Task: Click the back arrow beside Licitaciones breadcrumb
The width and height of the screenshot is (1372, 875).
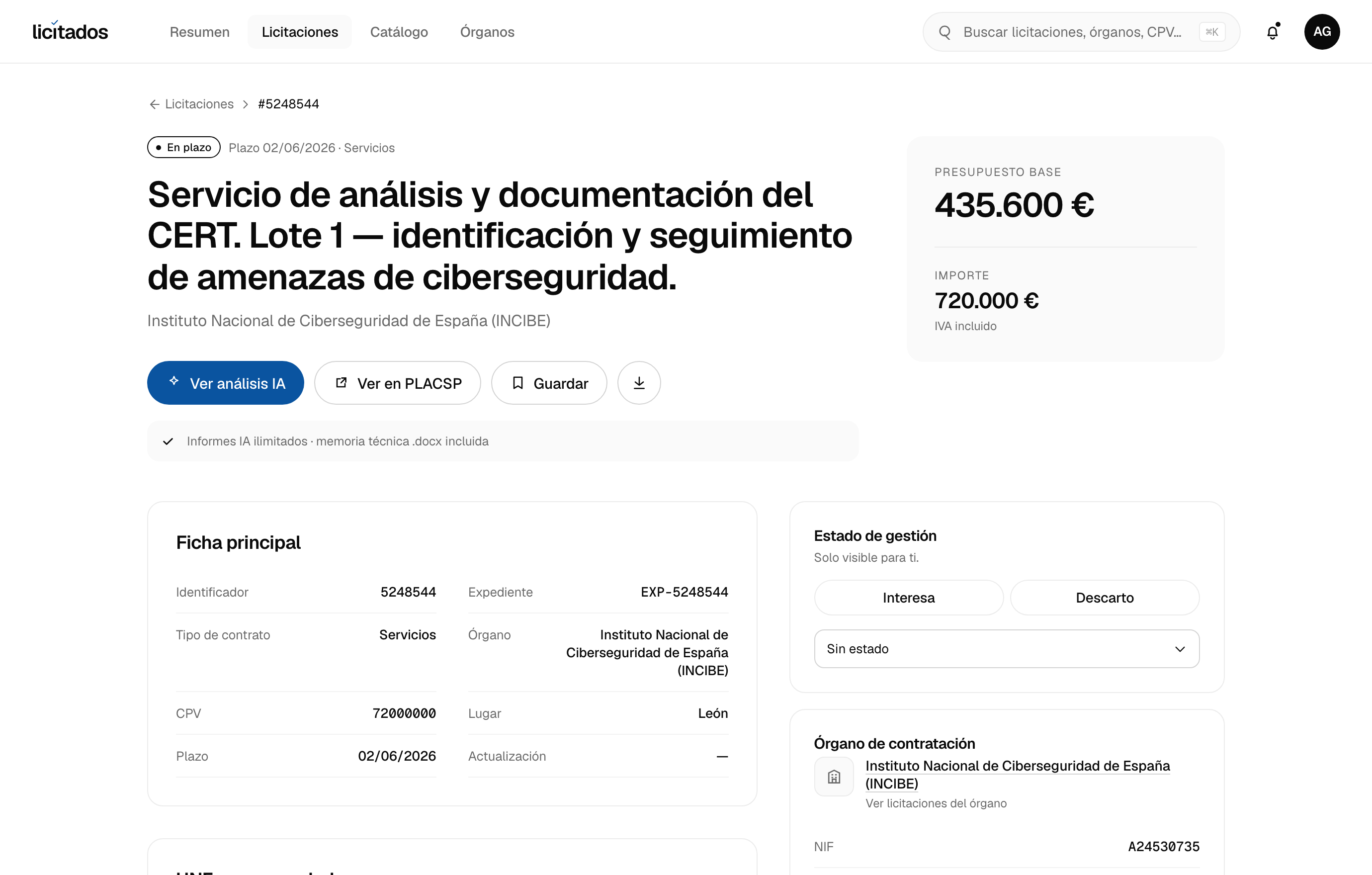Action: point(154,104)
